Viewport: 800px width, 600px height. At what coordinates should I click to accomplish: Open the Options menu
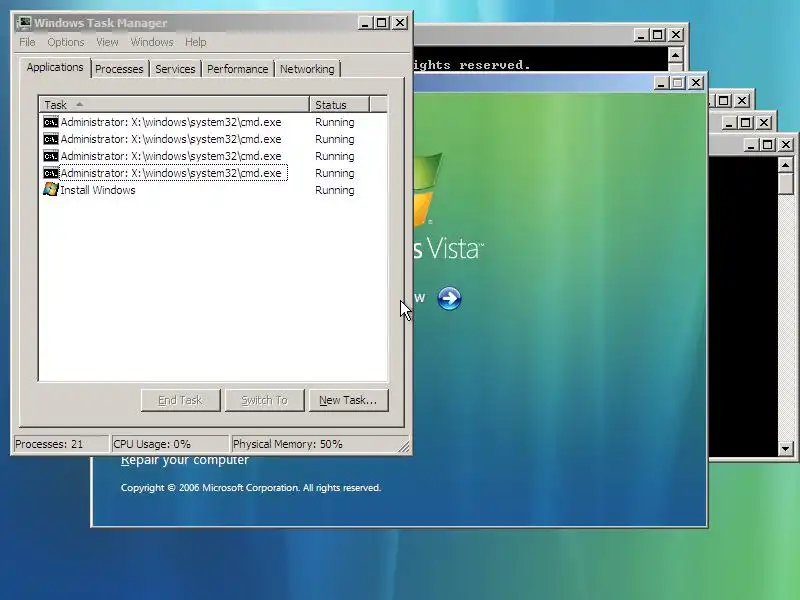pyautogui.click(x=66, y=42)
